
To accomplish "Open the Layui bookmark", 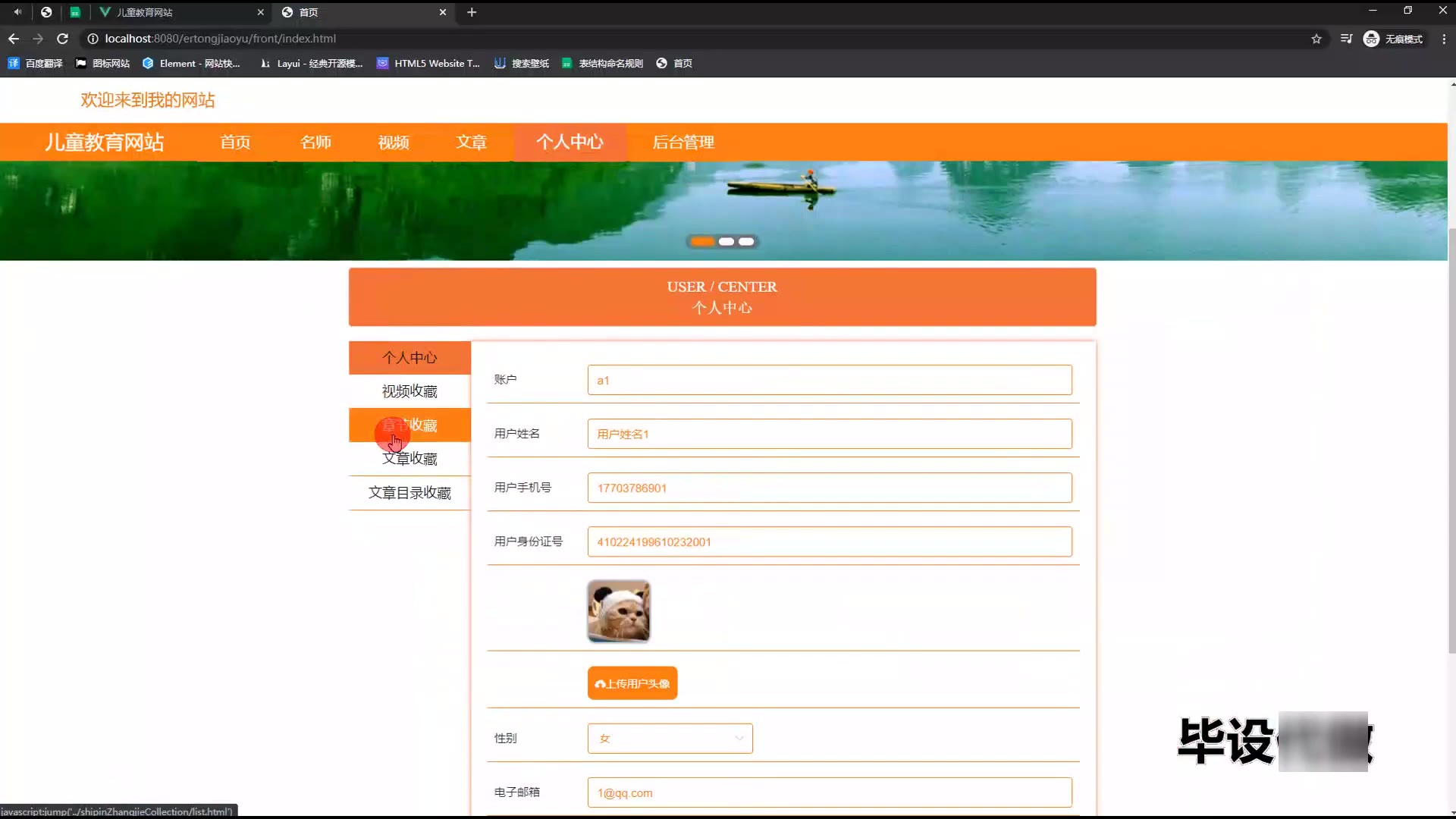I will click(x=311, y=64).
